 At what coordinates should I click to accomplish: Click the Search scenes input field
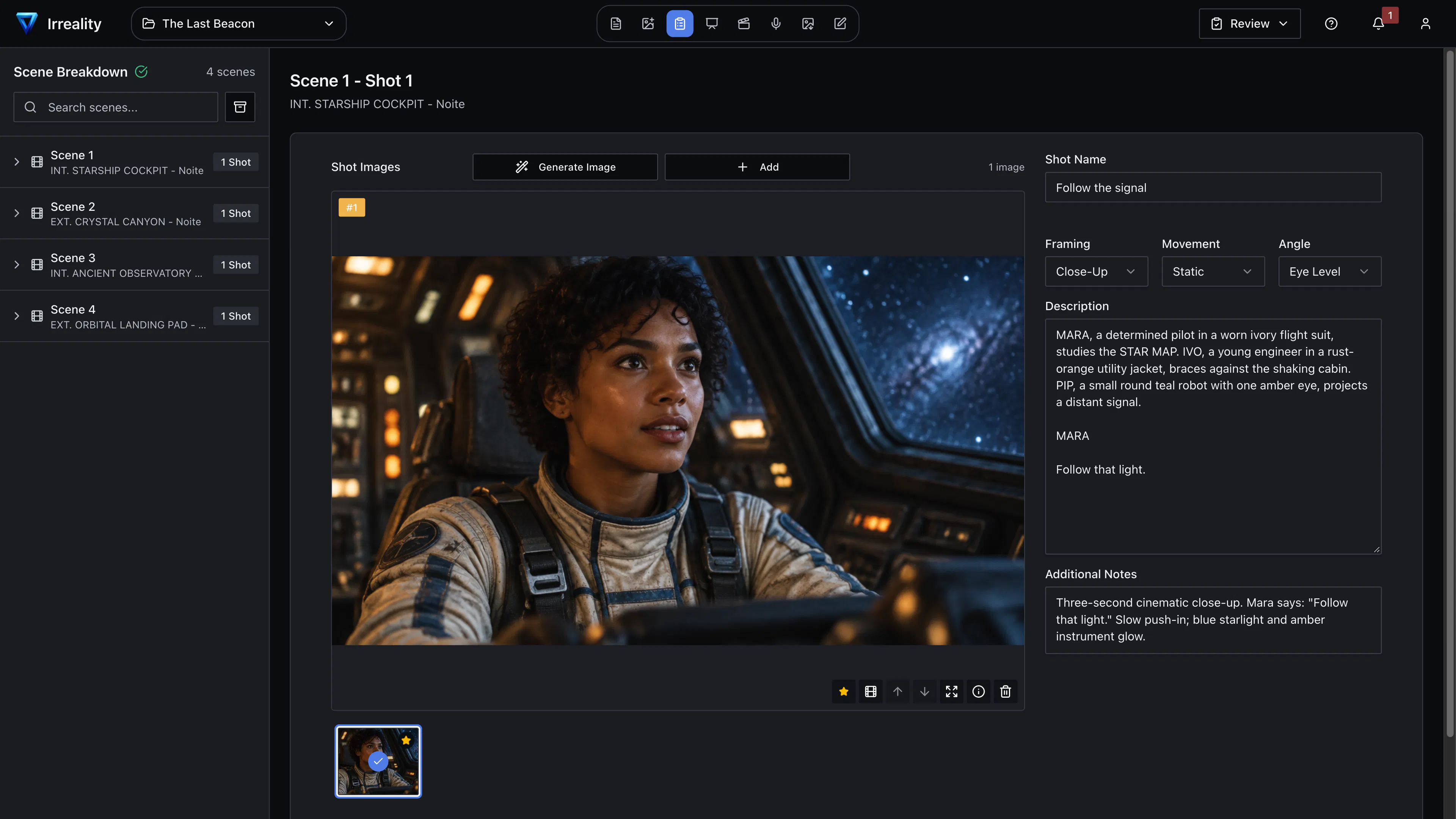(x=116, y=107)
